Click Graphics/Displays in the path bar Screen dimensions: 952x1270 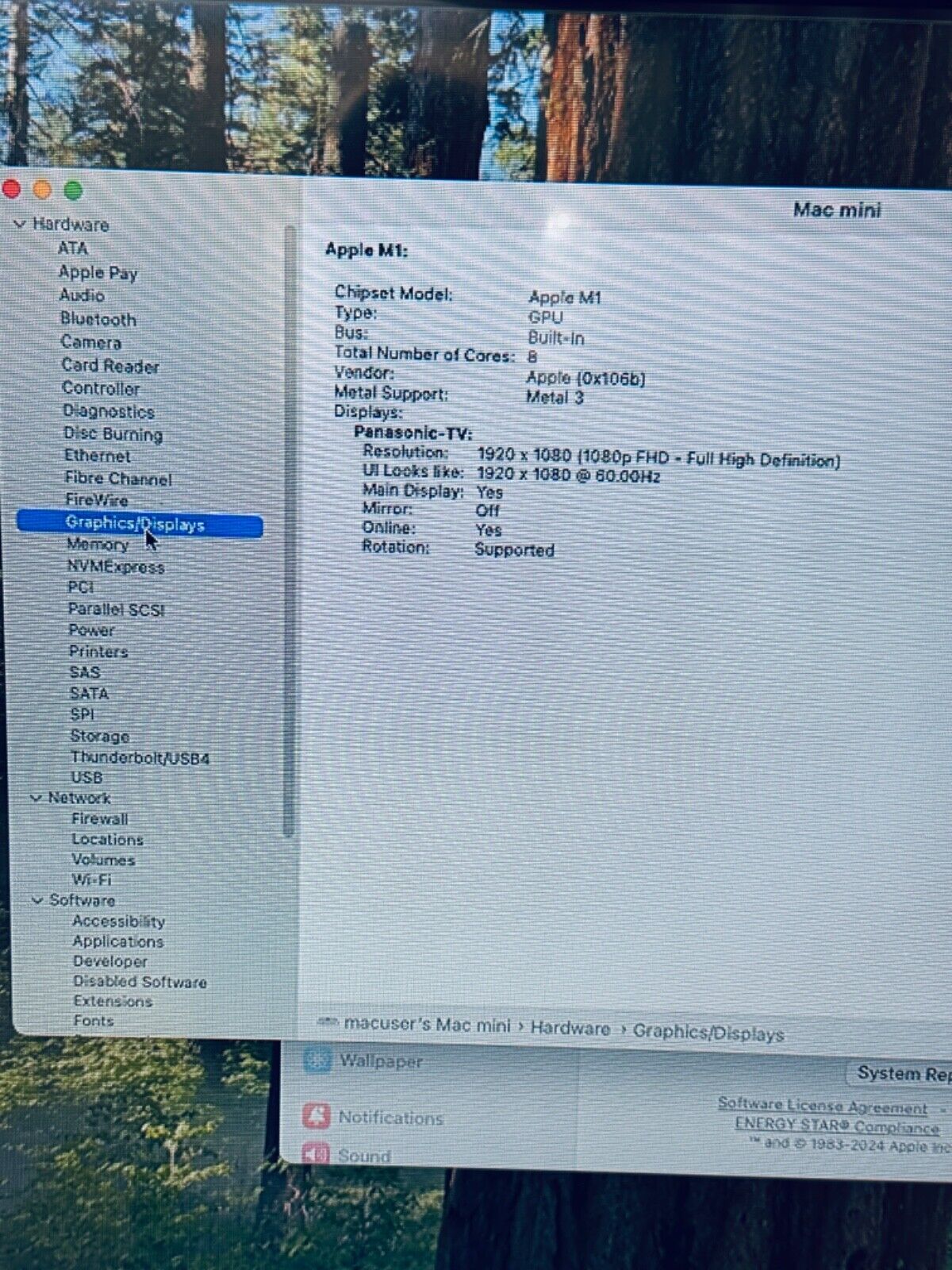tap(708, 1033)
